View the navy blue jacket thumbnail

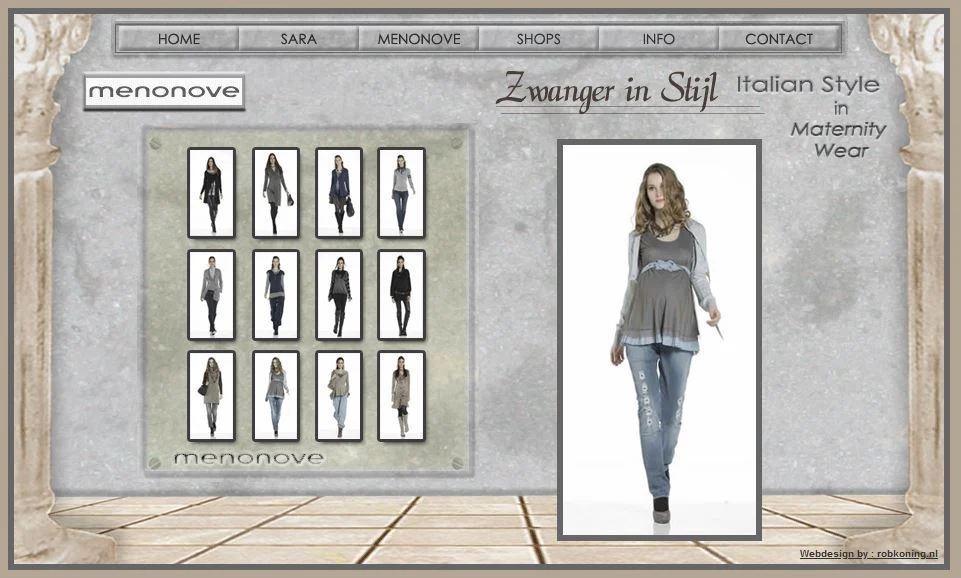339,193
